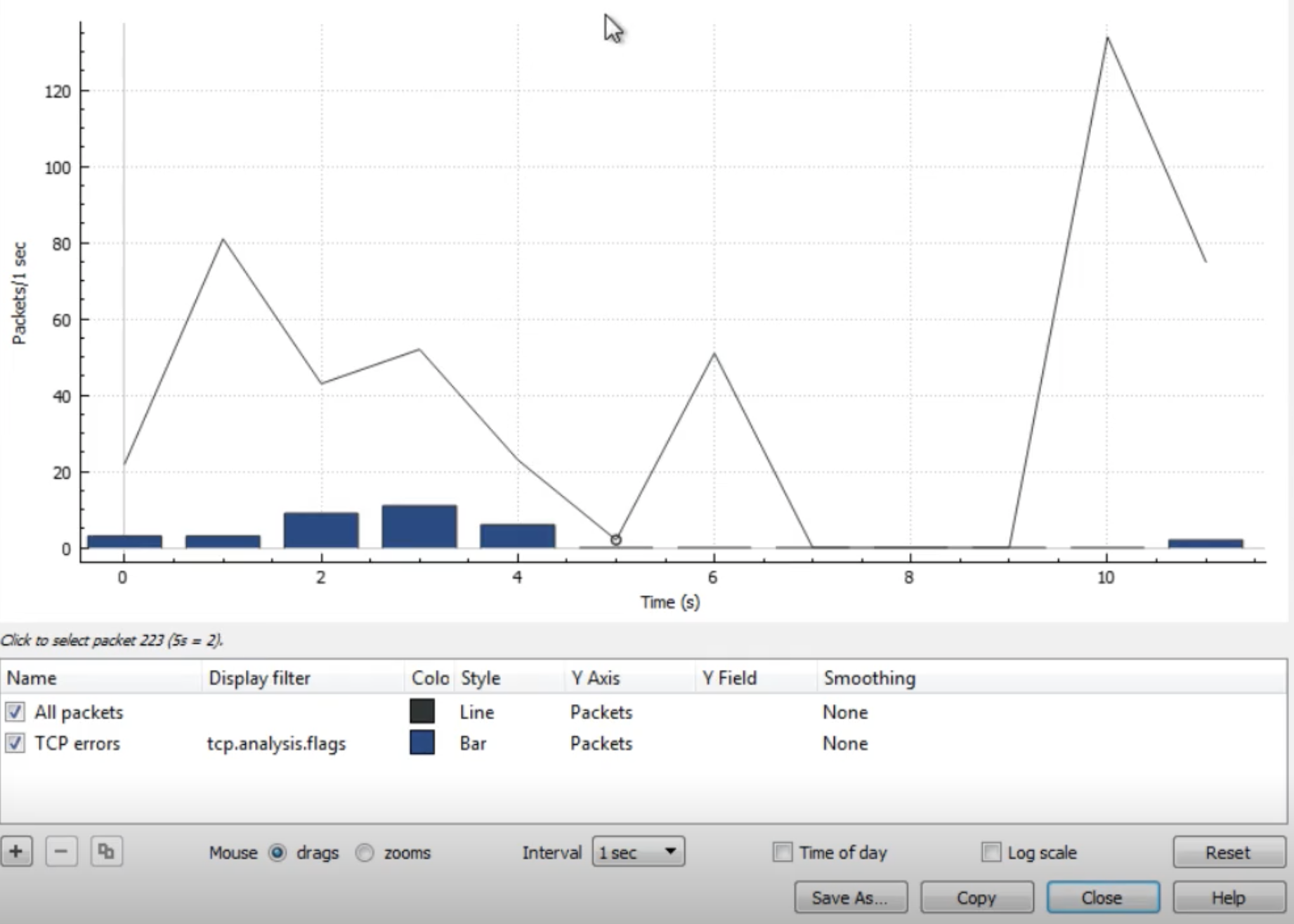Disable the TCP errors graph checkbox
Viewport: 1294px width, 924px height.
click(x=15, y=743)
